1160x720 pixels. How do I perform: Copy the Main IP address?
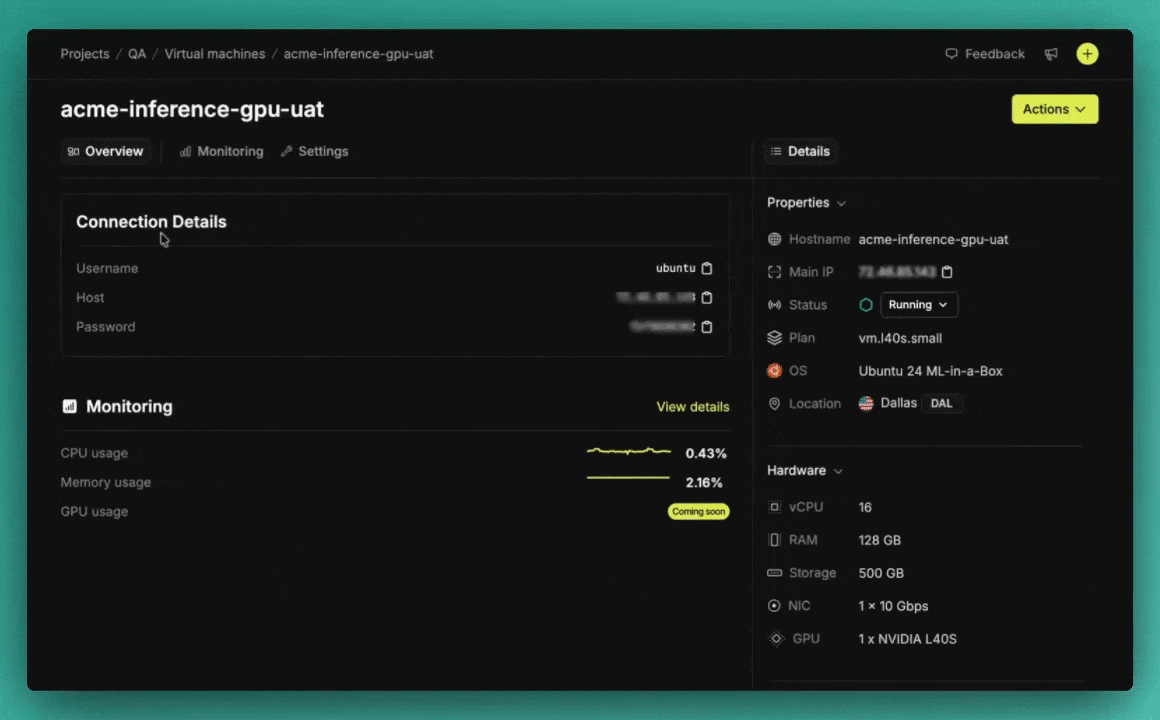click(x=947, y=272)
